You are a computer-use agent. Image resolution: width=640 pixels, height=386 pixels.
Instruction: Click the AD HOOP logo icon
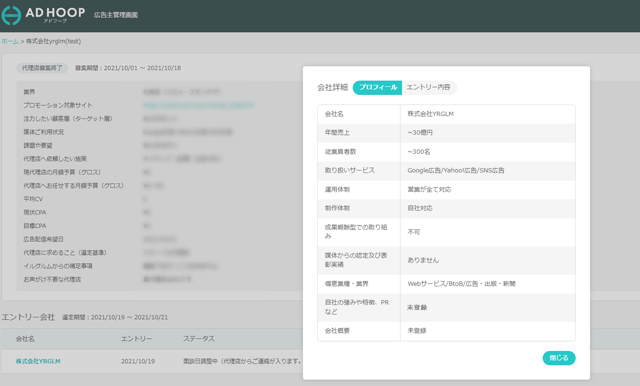tap(11, 15)
